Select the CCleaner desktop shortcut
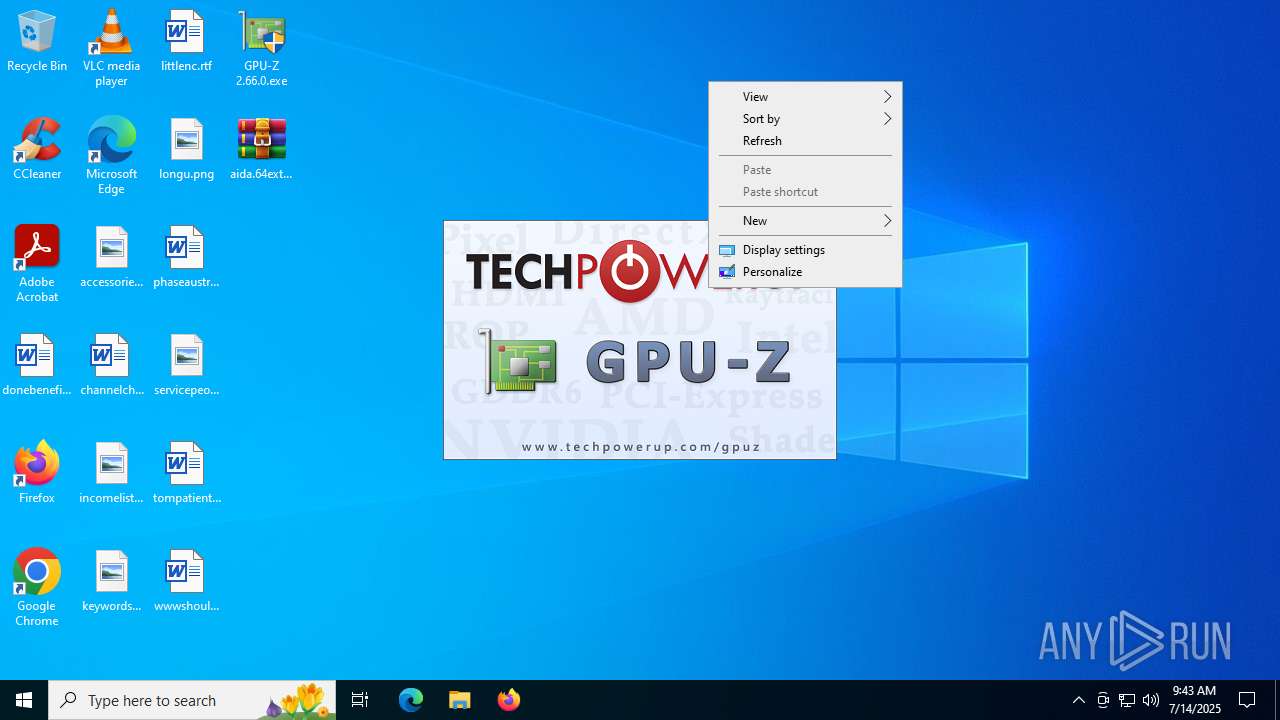 pyautogui.click(x=37, y=150)
